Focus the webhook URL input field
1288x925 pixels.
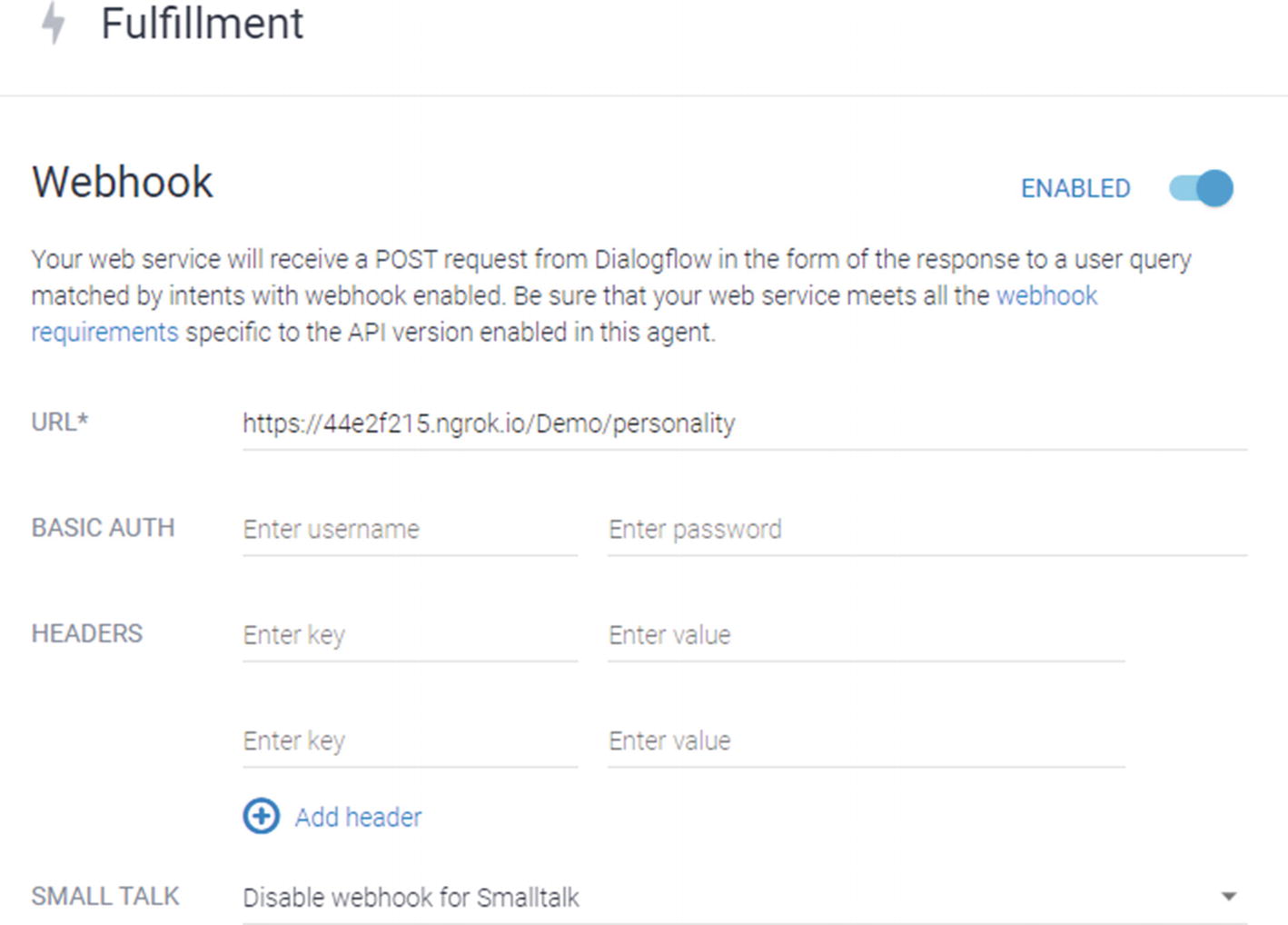point(744,423)
